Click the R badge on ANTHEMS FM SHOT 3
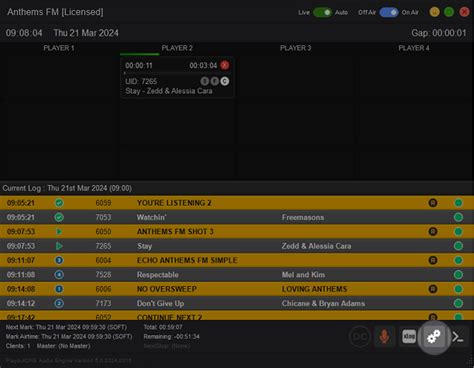This screenshot has height=368, width=474. click(433, 231)
